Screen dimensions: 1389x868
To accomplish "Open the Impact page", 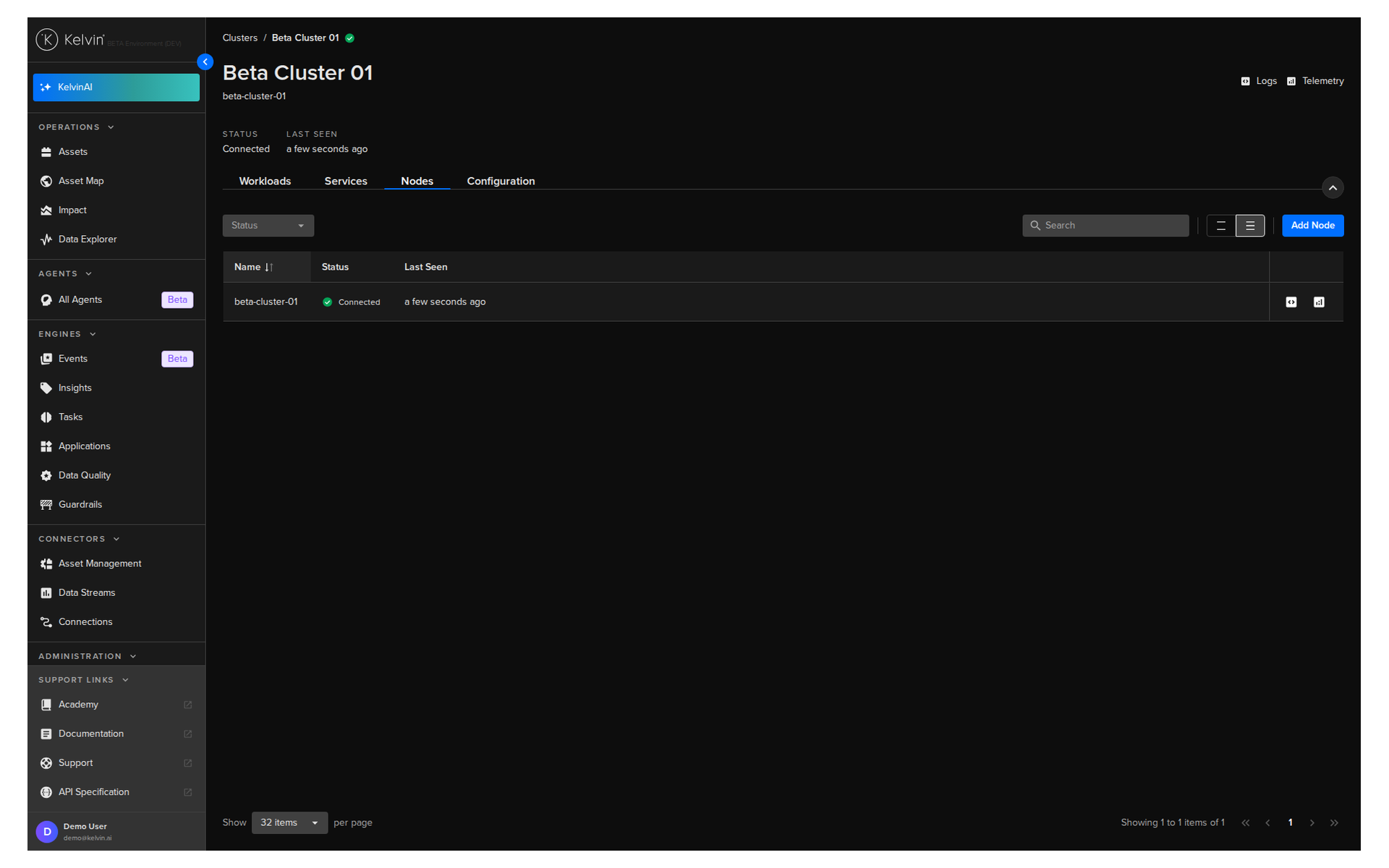I will point(116,210).
